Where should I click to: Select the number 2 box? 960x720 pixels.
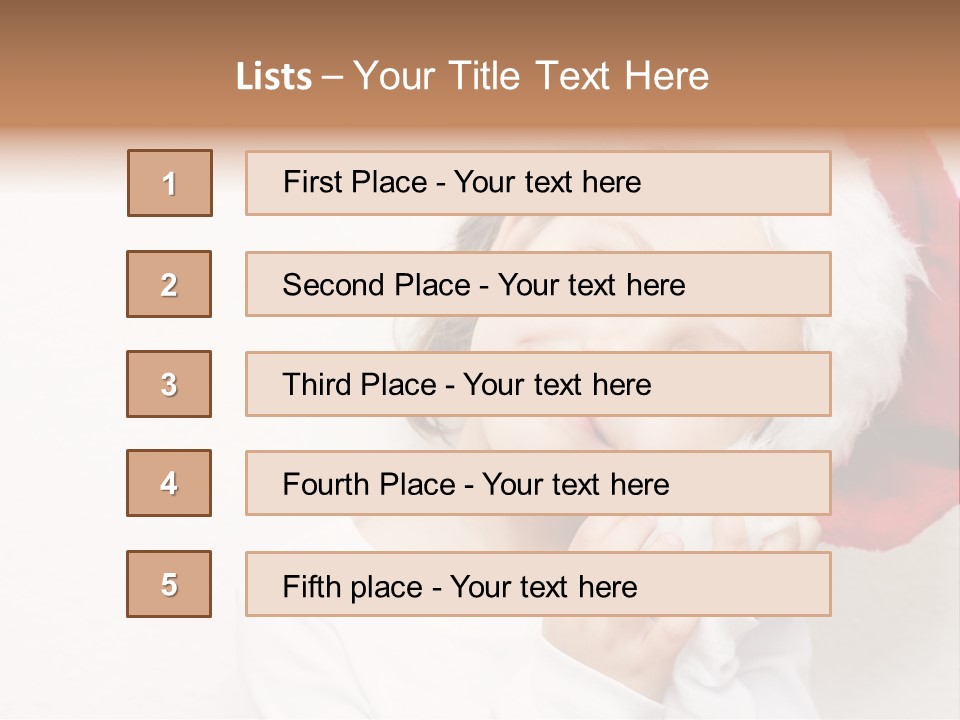click(169, 284)
